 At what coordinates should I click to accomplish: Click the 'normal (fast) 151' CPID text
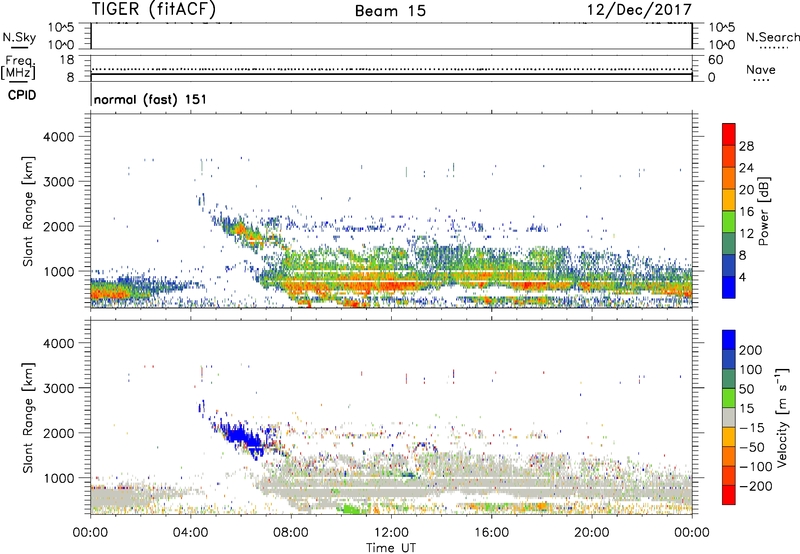coord(151,99)
